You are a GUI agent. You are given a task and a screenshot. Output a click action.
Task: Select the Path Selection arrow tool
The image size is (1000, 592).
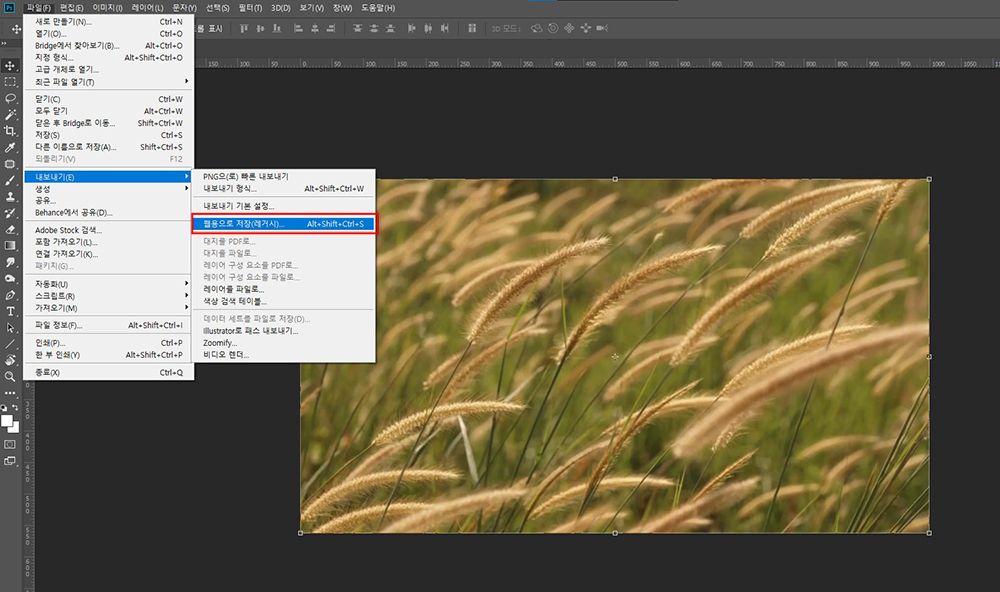[x=10, y=328]
